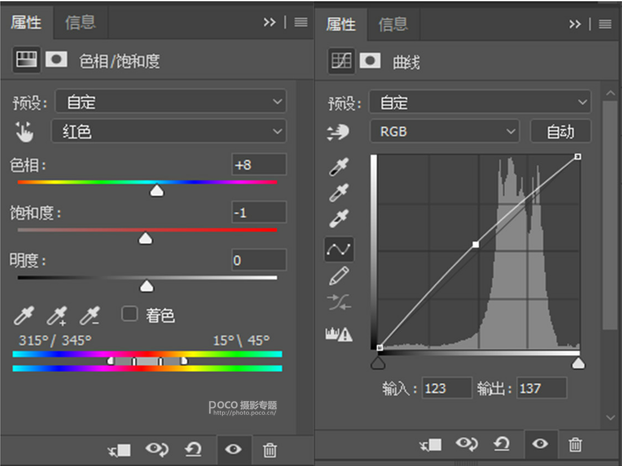Click the Curves panel scroll-up arrow

(610, 93)
